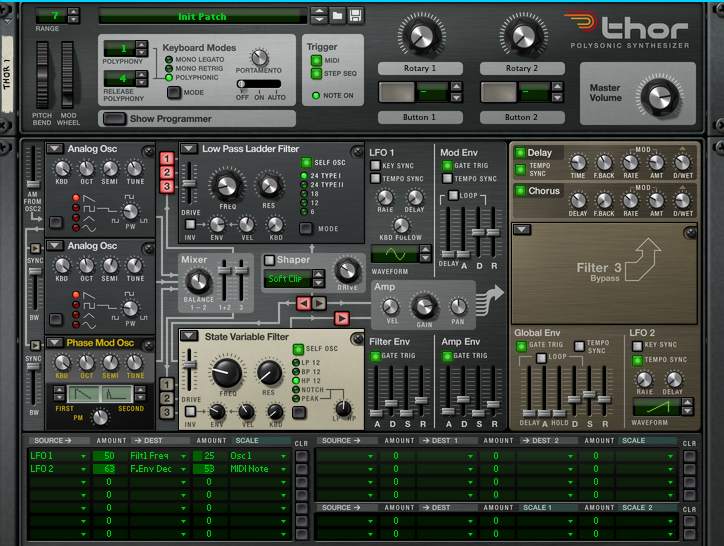Click the Button 1 label
Image resolution: width=724 pixels, height=546 pixels.
(x=420, y=117)
